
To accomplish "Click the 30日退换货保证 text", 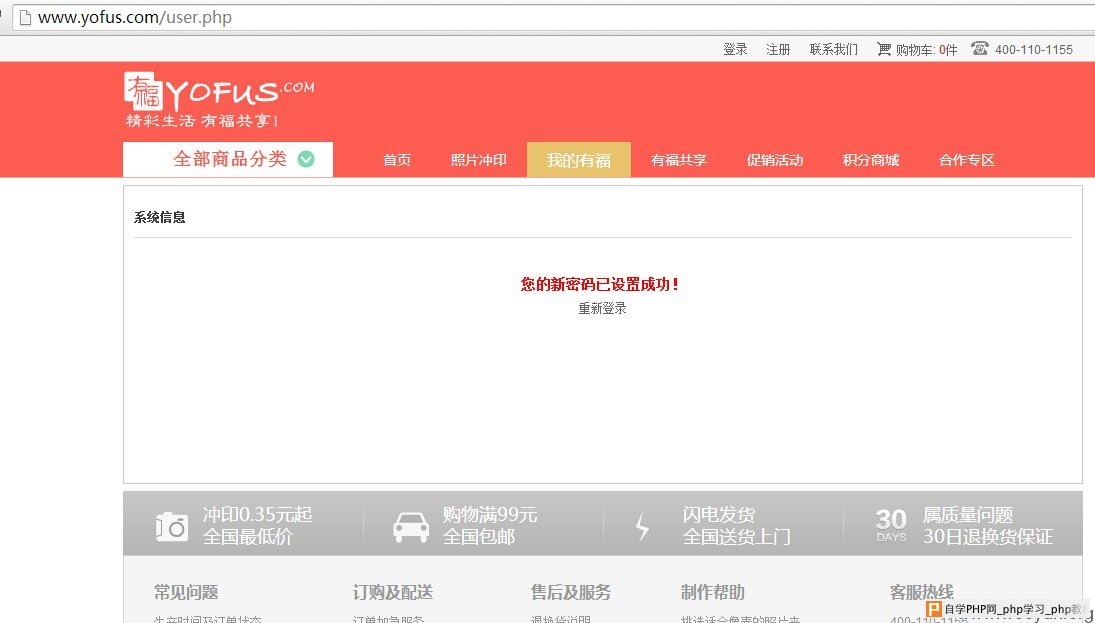I will [x=987, y=536].
